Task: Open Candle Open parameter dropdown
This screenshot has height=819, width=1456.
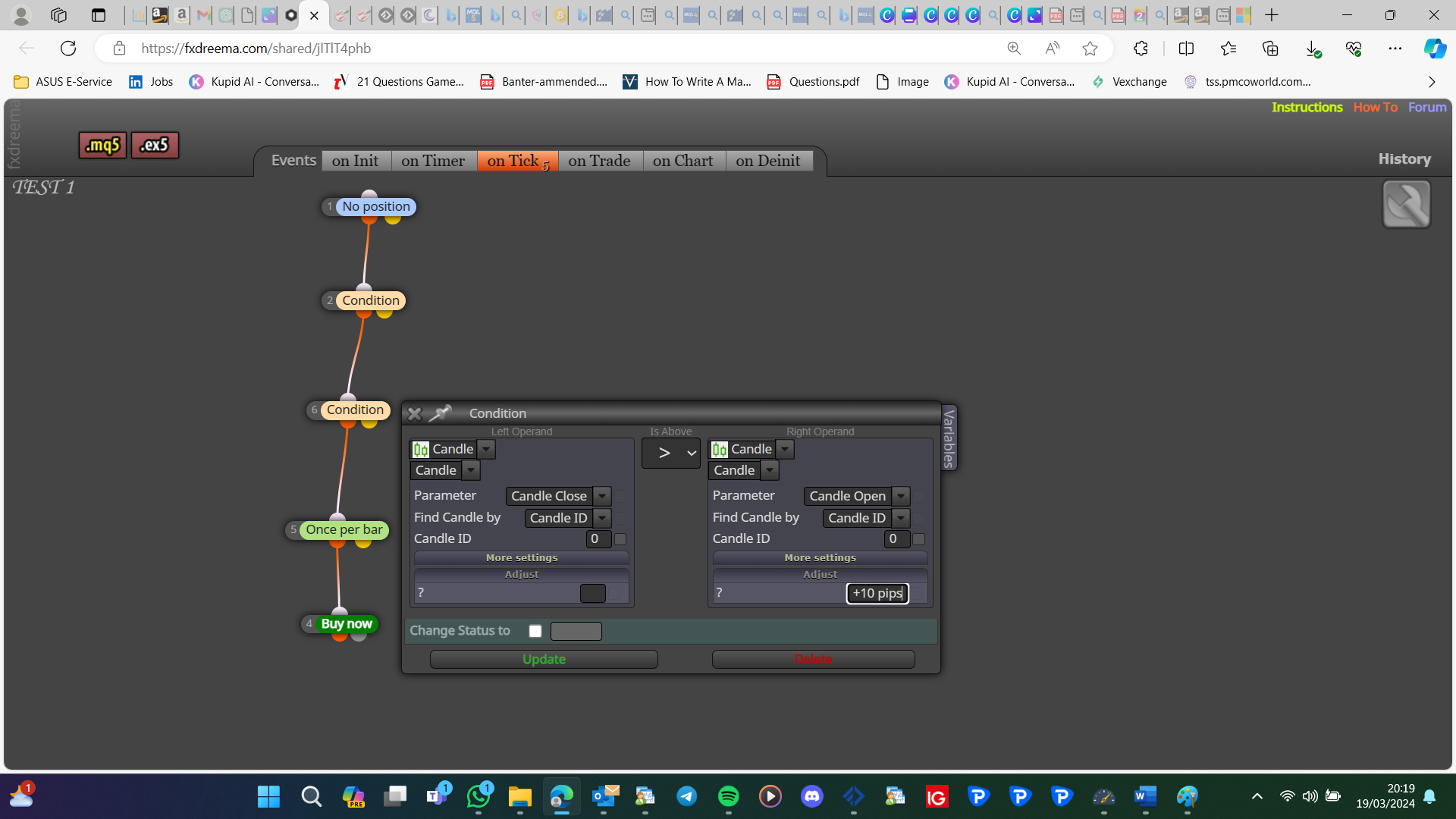Action: (x=901, y=496)
